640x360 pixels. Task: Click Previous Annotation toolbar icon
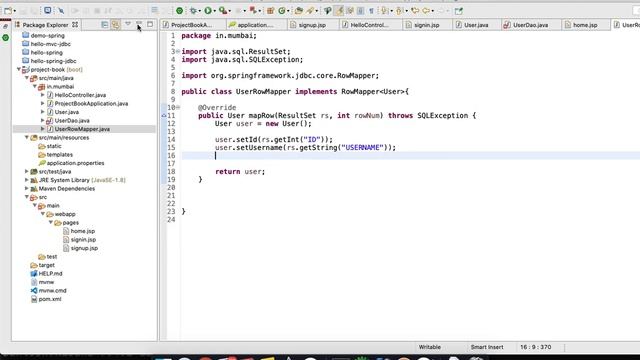point(399,11)
